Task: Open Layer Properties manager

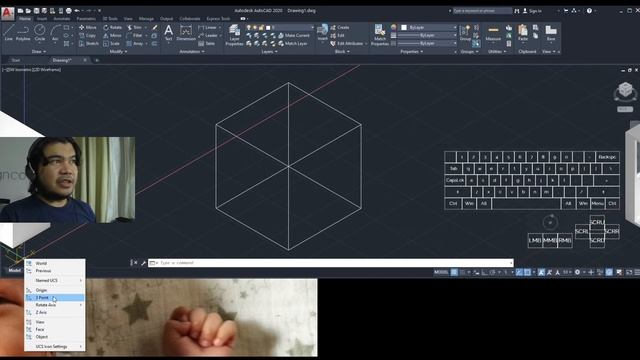Action: pos(234,35)
